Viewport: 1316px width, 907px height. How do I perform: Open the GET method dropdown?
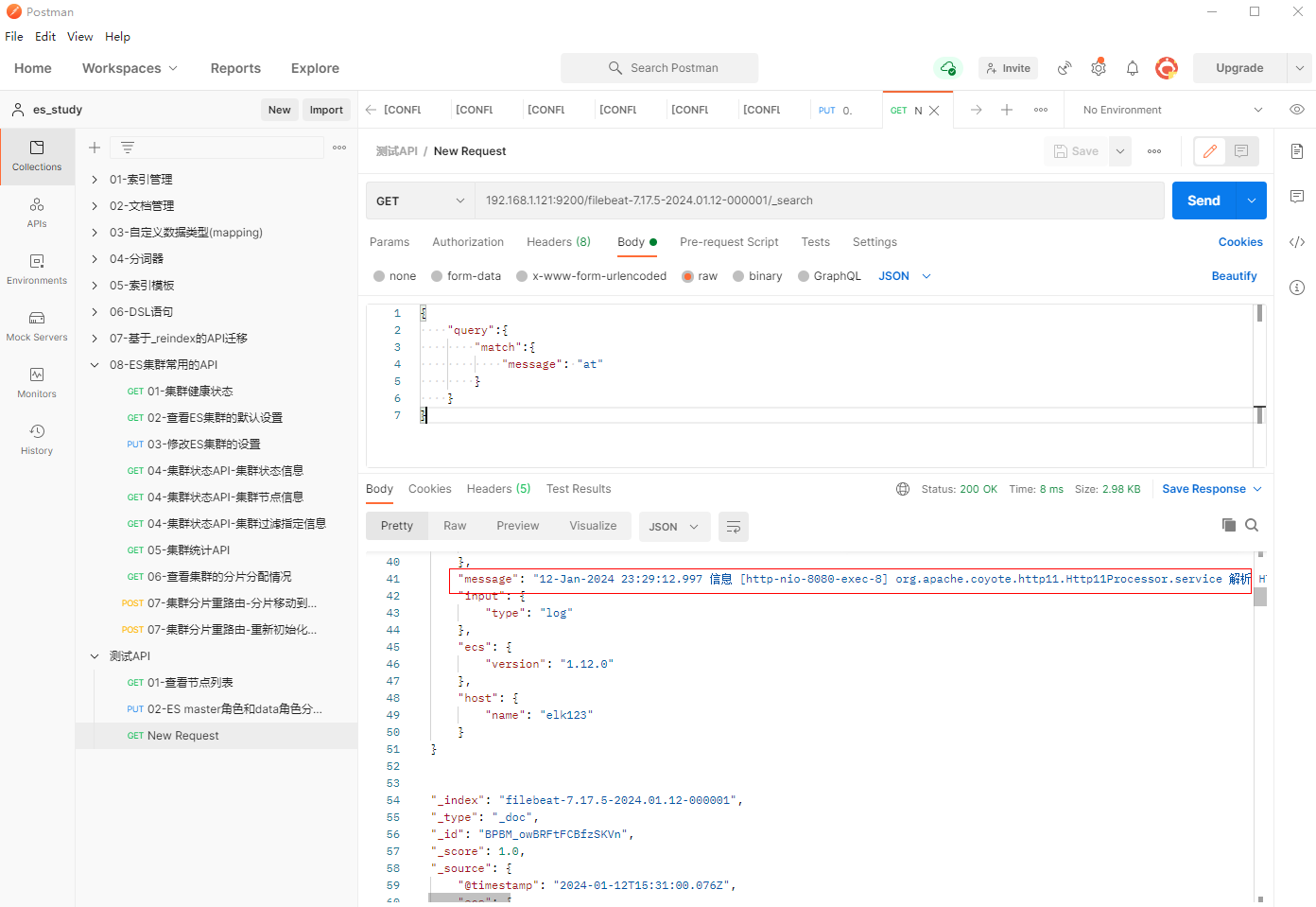pos(420,201)
